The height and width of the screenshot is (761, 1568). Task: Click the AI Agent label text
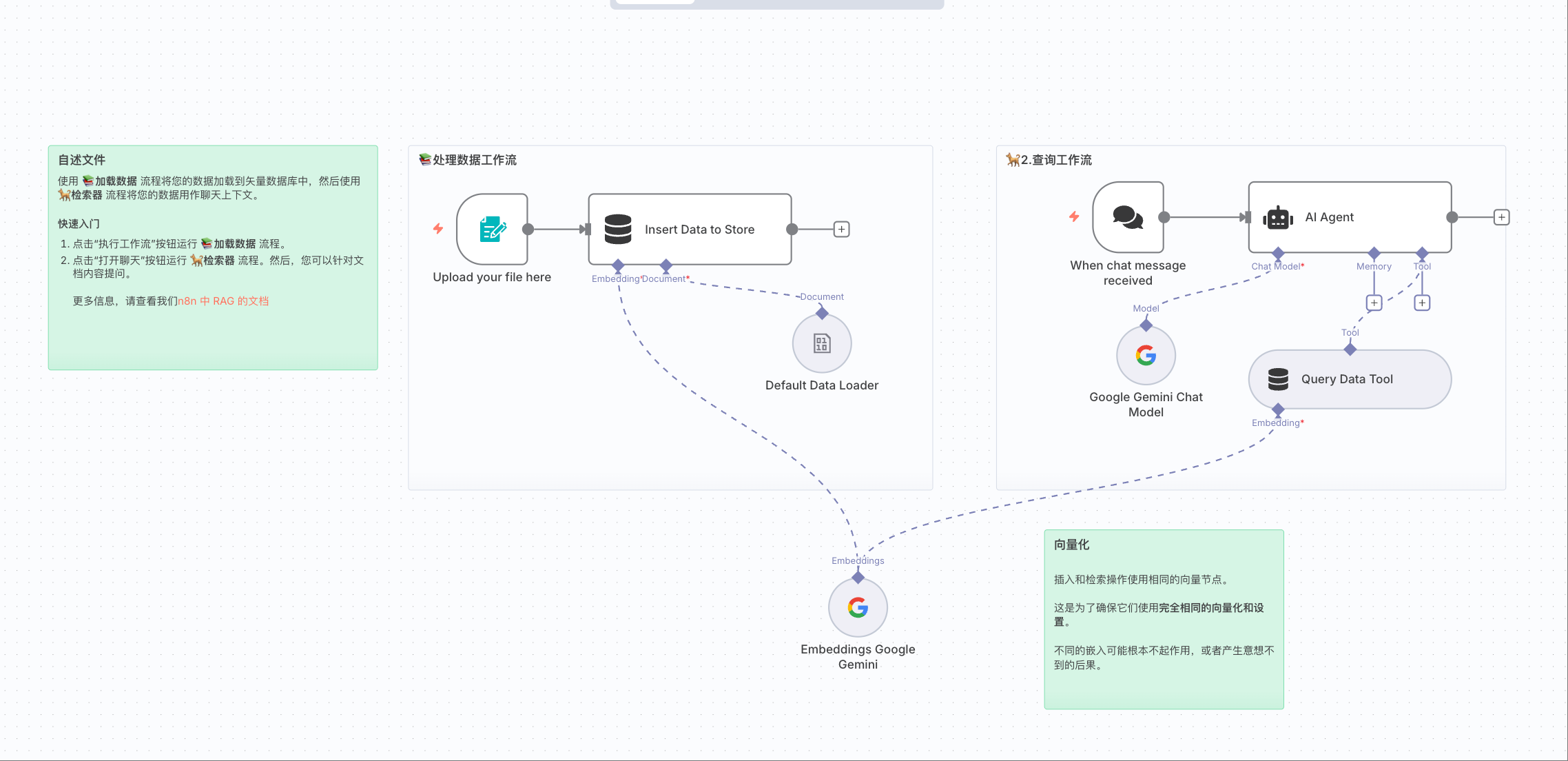[x=1329, y=217]
